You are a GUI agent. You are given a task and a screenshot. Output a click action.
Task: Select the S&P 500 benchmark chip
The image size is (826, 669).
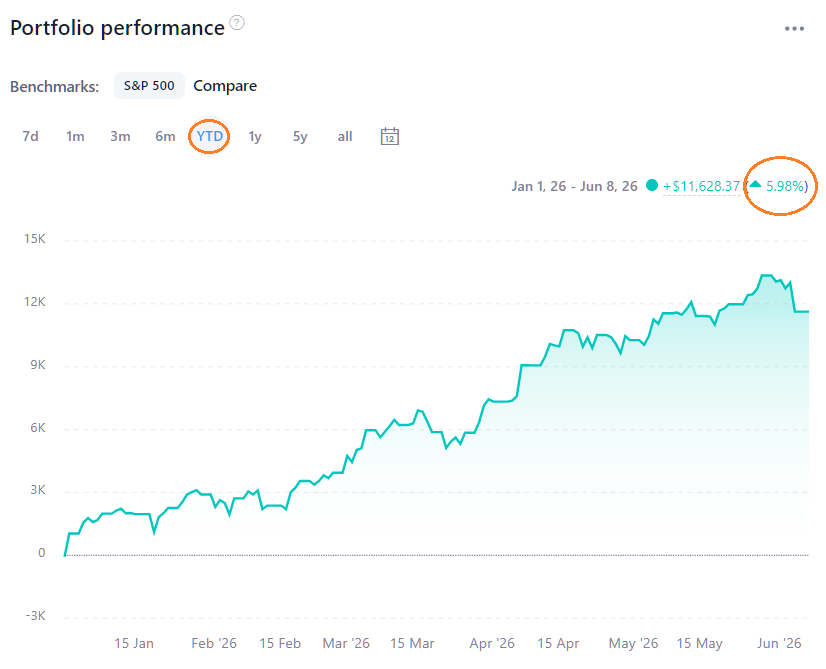(x=149, y=85)
